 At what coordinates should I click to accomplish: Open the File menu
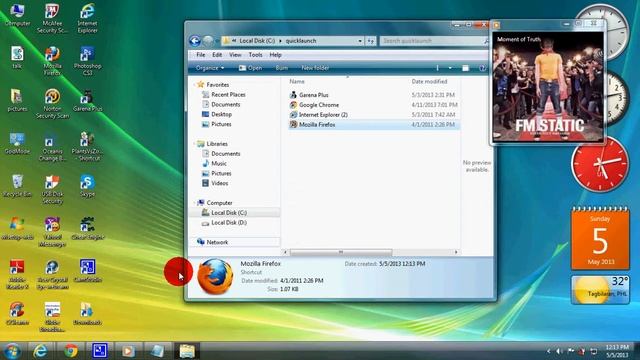[x=201, y=55]
